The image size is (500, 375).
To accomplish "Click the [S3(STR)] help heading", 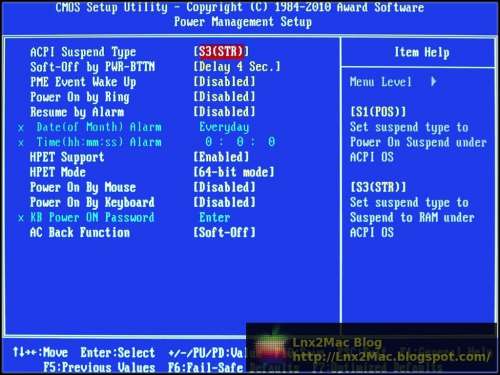I will click(378, 187).
